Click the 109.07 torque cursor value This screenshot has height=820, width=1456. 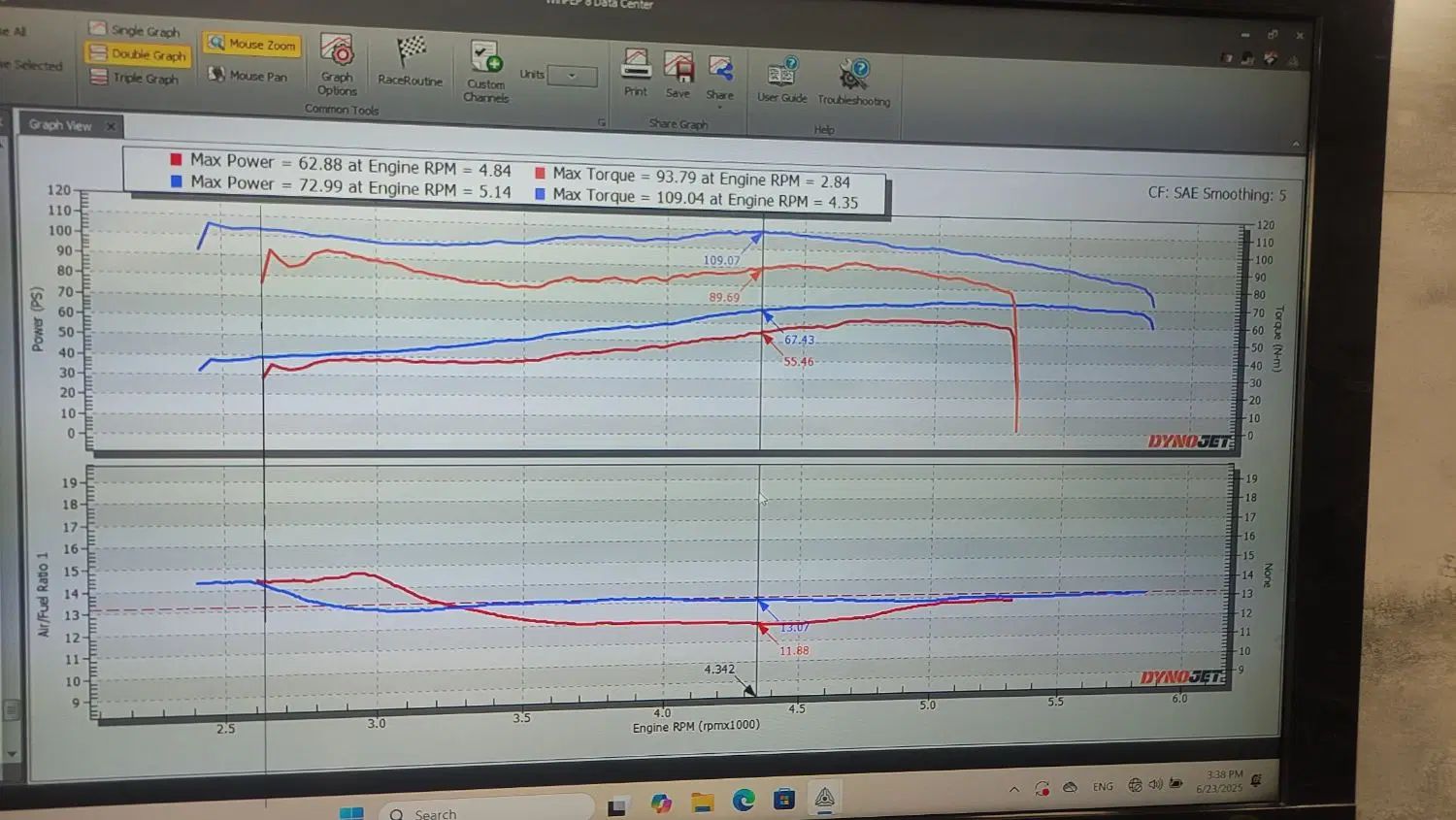tap(721, 260)
